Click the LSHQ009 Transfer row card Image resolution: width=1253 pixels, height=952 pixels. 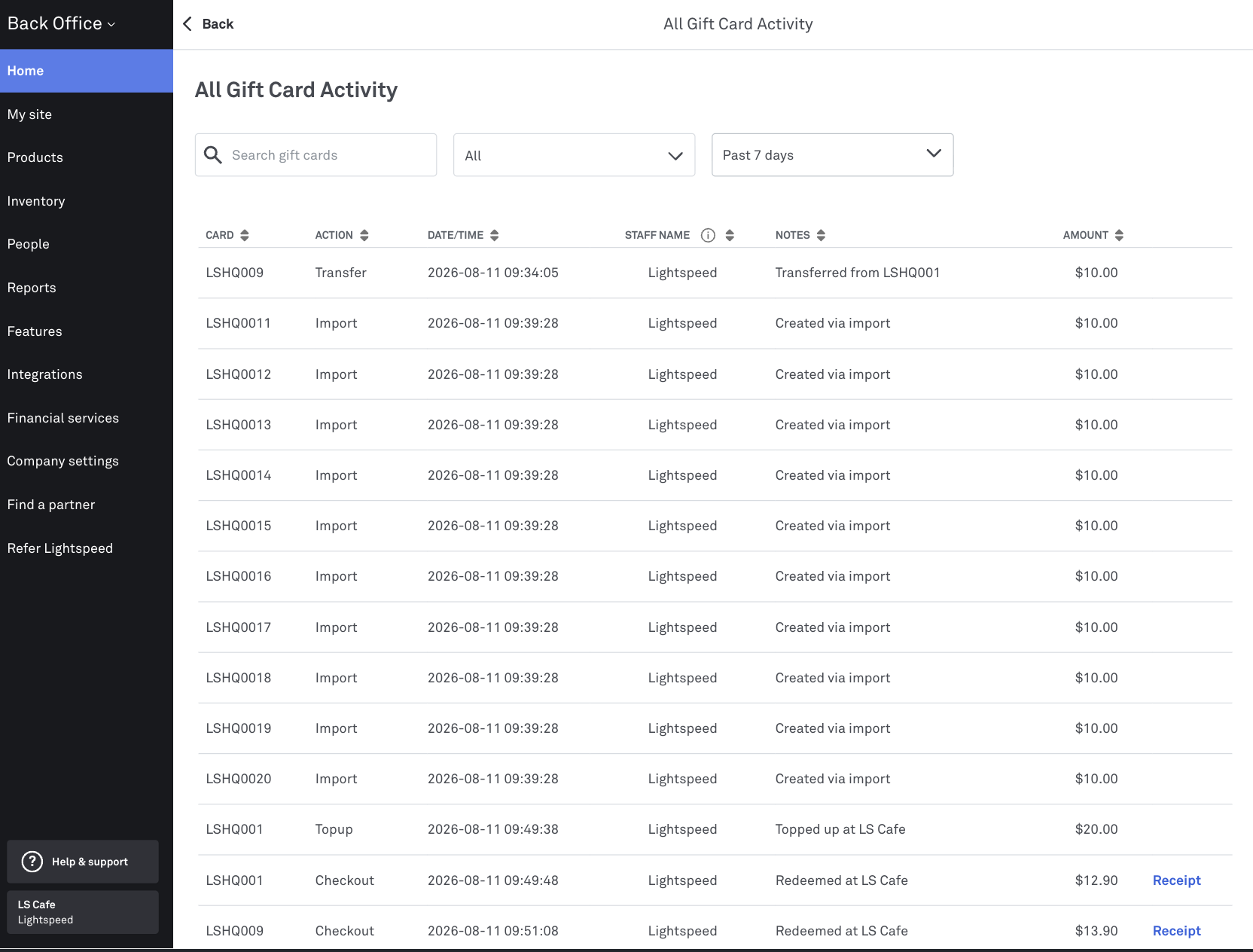[234, 273]
